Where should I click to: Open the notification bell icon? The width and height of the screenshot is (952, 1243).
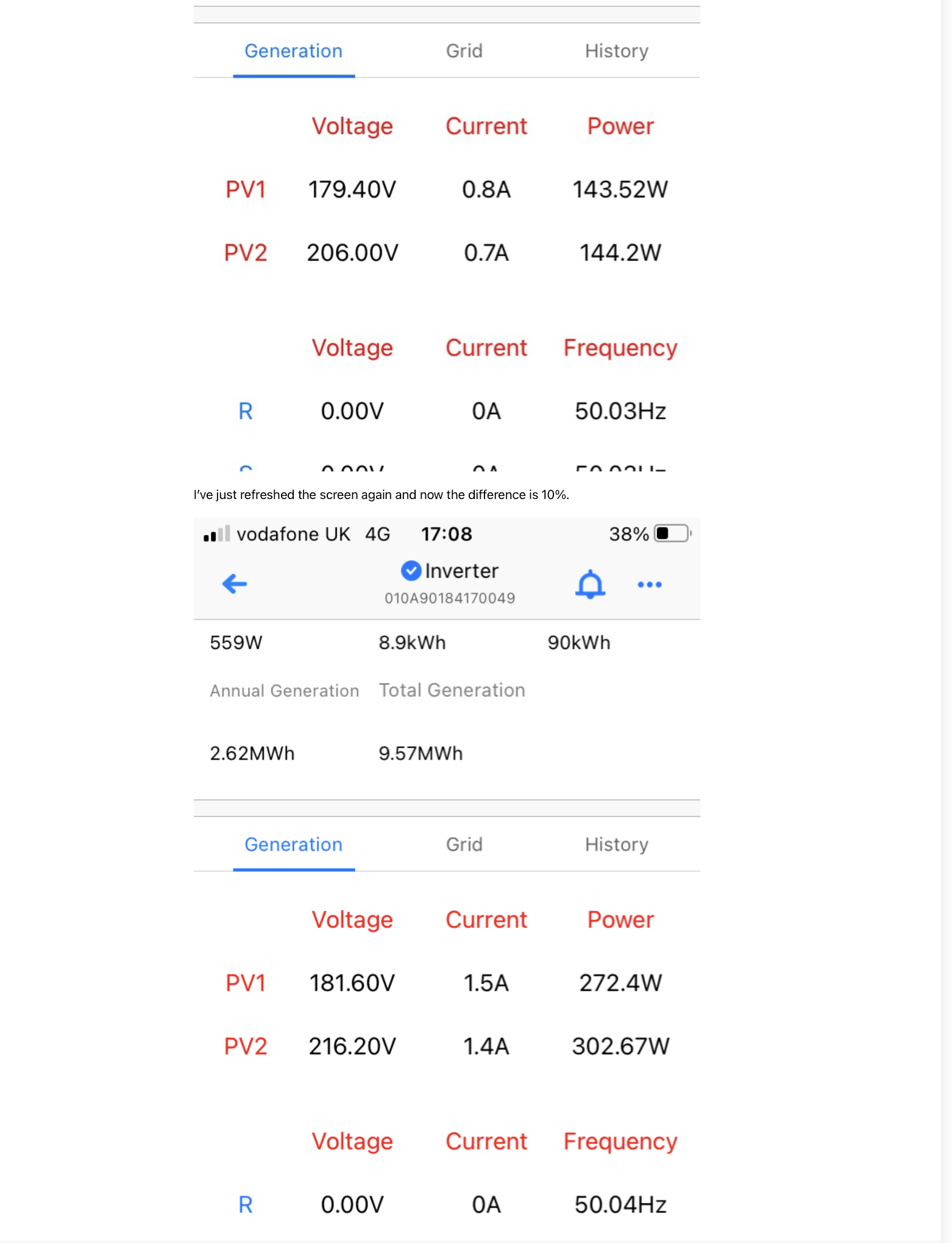590,584
